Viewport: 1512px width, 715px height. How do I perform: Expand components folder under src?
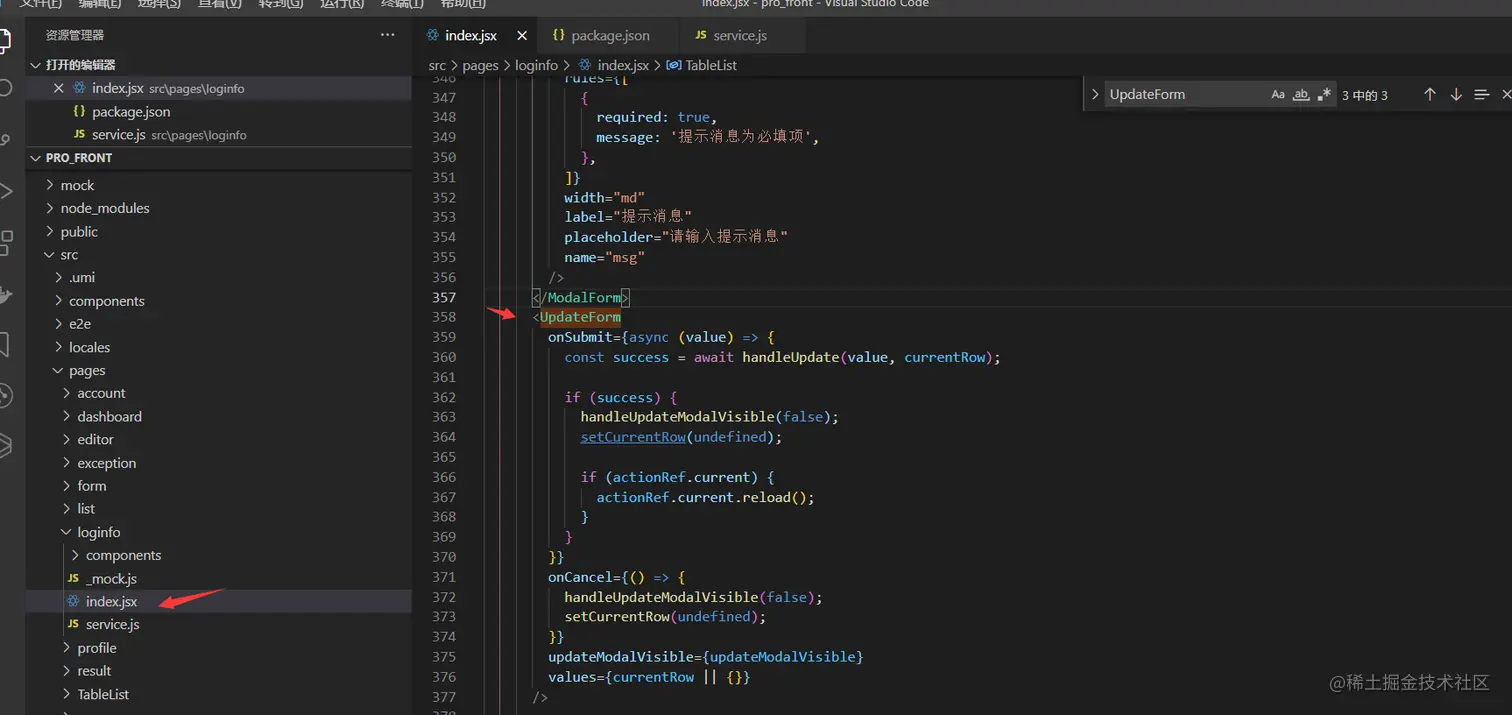(x=107, y=301)
